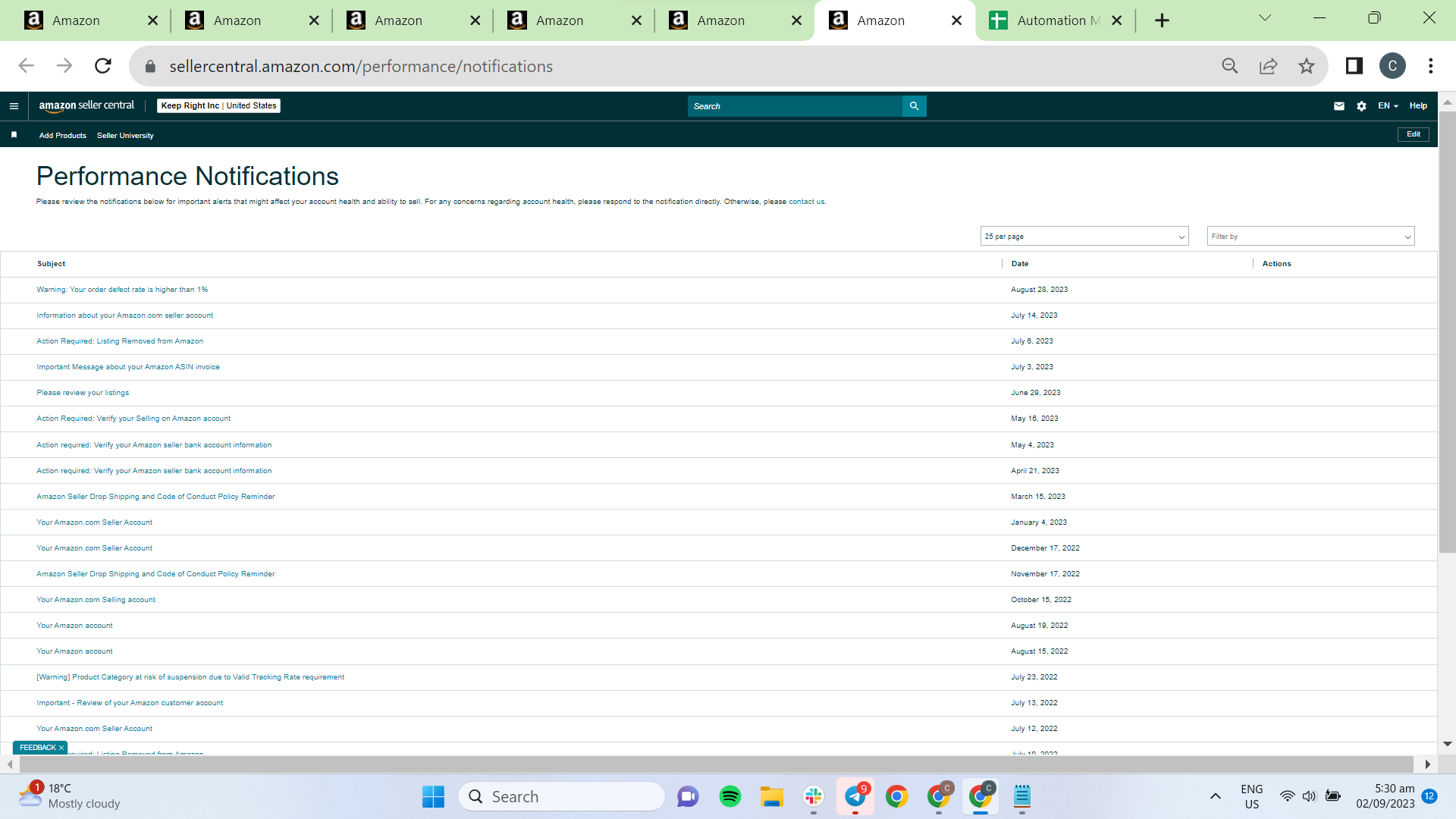Open a new browser tab
This screenshot has width=1456, height=819.
(1162, 20)
